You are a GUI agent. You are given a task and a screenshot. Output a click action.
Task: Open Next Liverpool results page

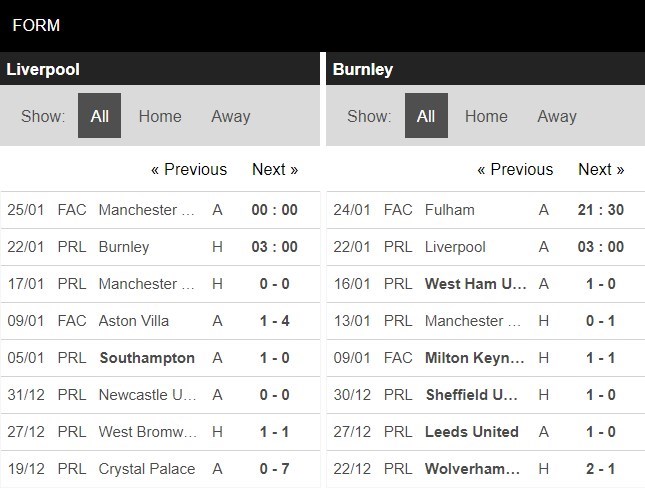[275, 169]
